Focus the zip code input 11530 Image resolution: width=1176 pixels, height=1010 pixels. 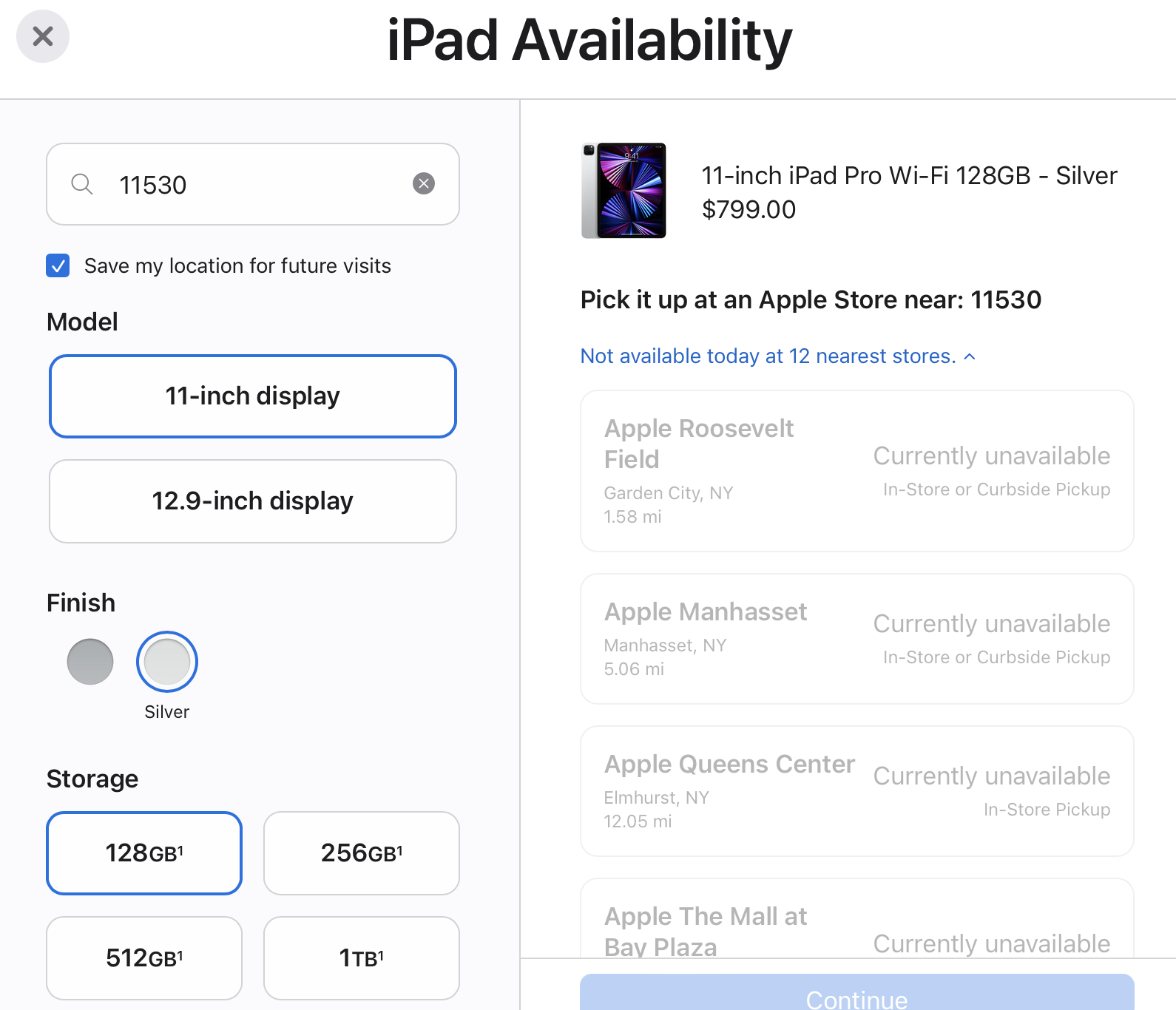(x=253, y=184)
